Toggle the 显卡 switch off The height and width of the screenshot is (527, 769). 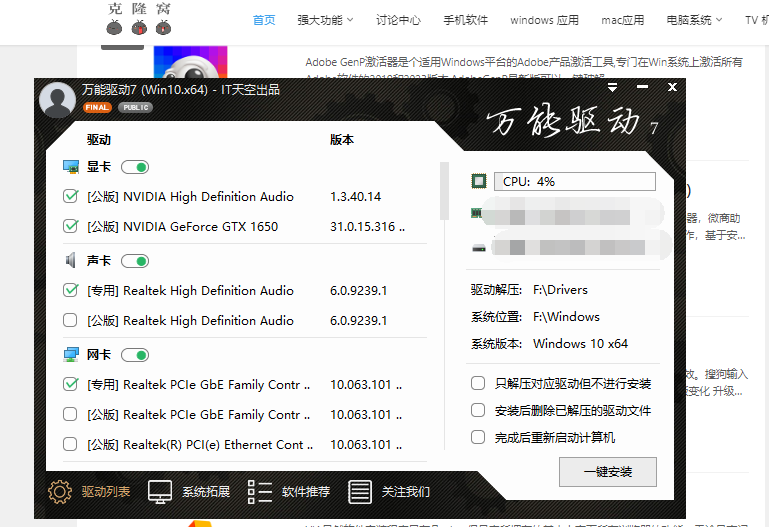point(135,167)
